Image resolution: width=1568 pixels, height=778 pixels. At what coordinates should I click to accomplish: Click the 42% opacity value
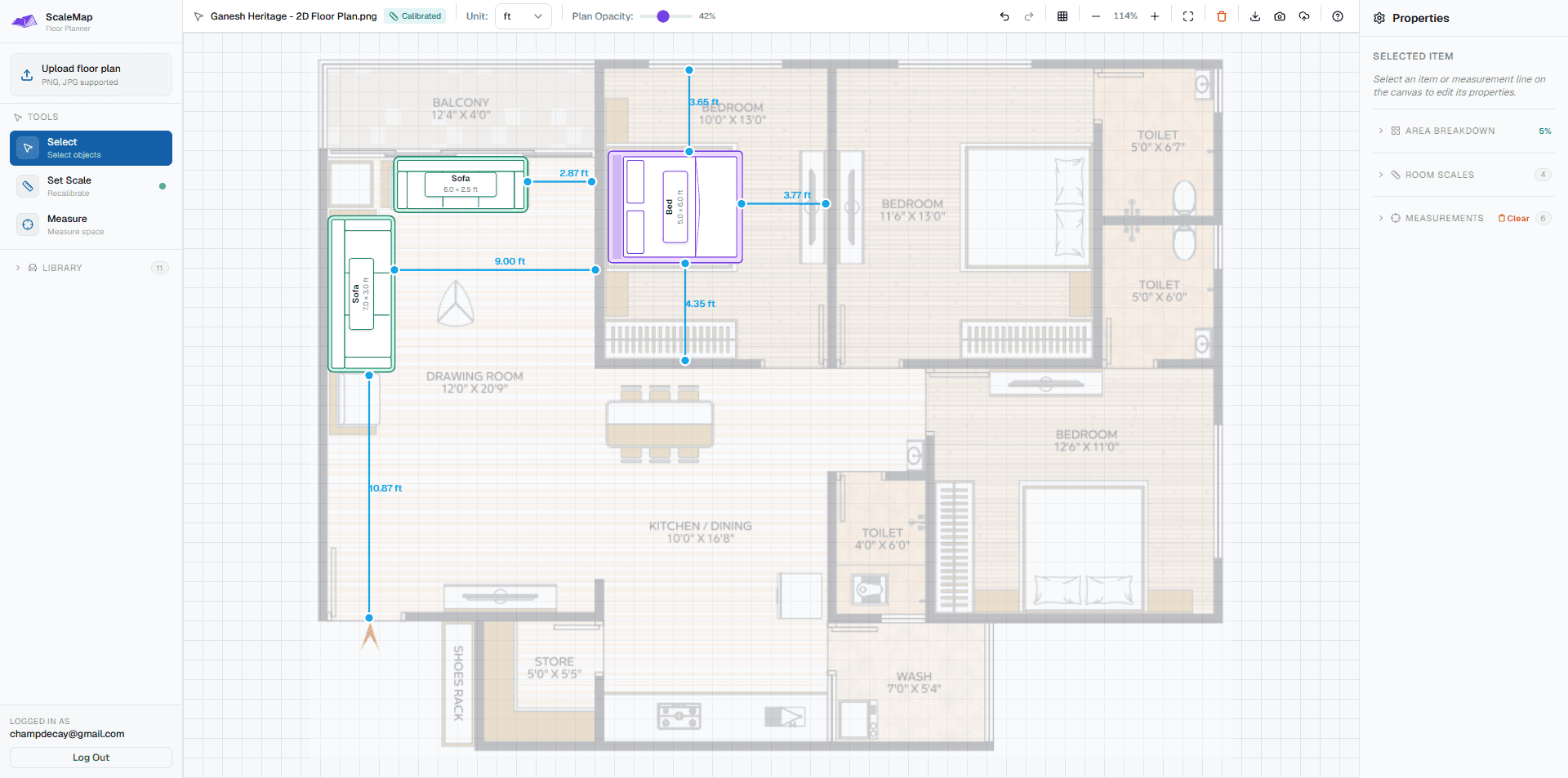click(707, 16)
